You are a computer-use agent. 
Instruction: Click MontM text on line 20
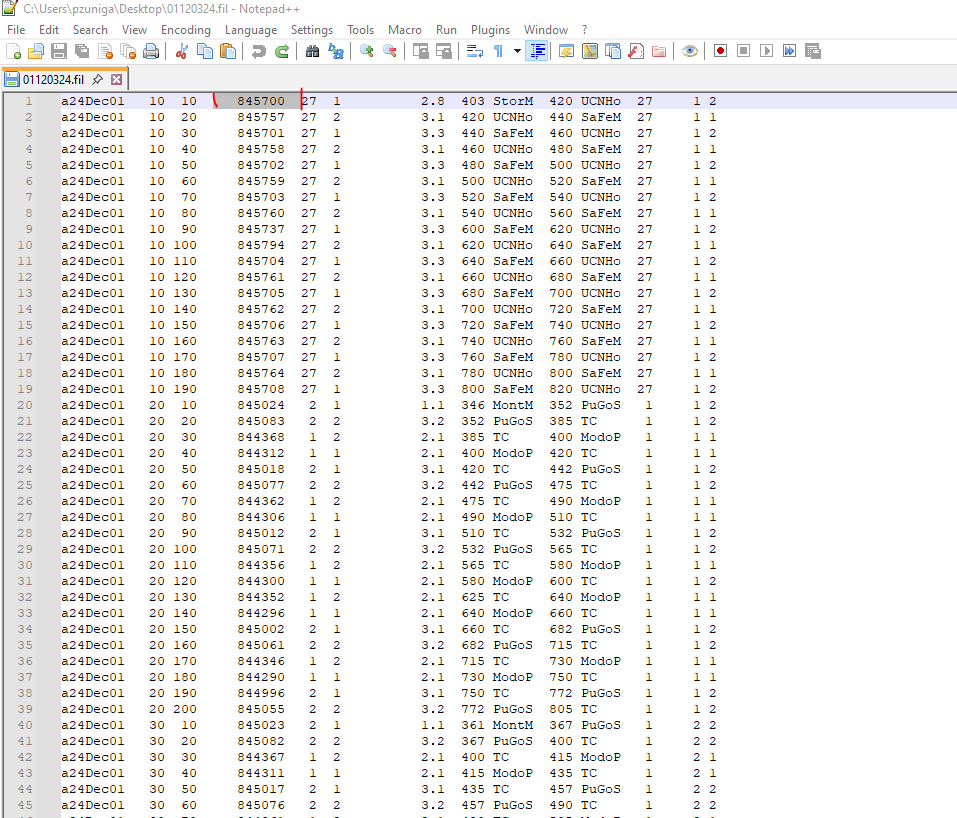click(513, 405)
